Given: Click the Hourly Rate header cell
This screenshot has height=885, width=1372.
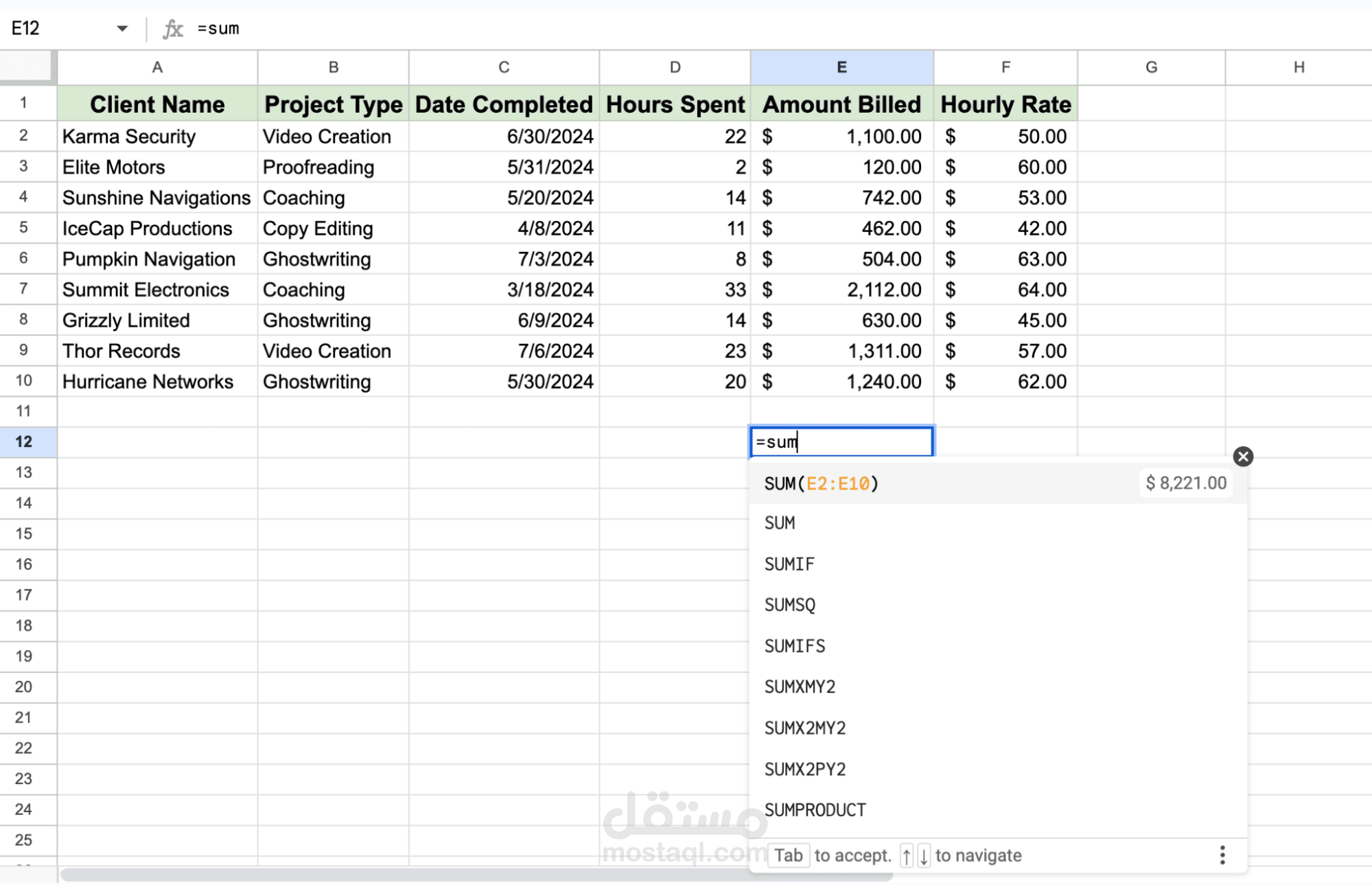Looking at the screenshot, I should (x=1005, y=104).
